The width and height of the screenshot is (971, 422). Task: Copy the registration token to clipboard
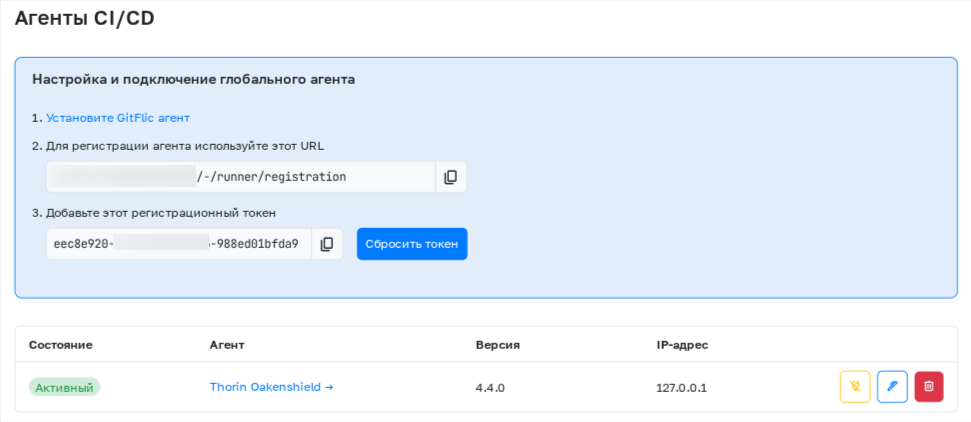tap(327, 244)
